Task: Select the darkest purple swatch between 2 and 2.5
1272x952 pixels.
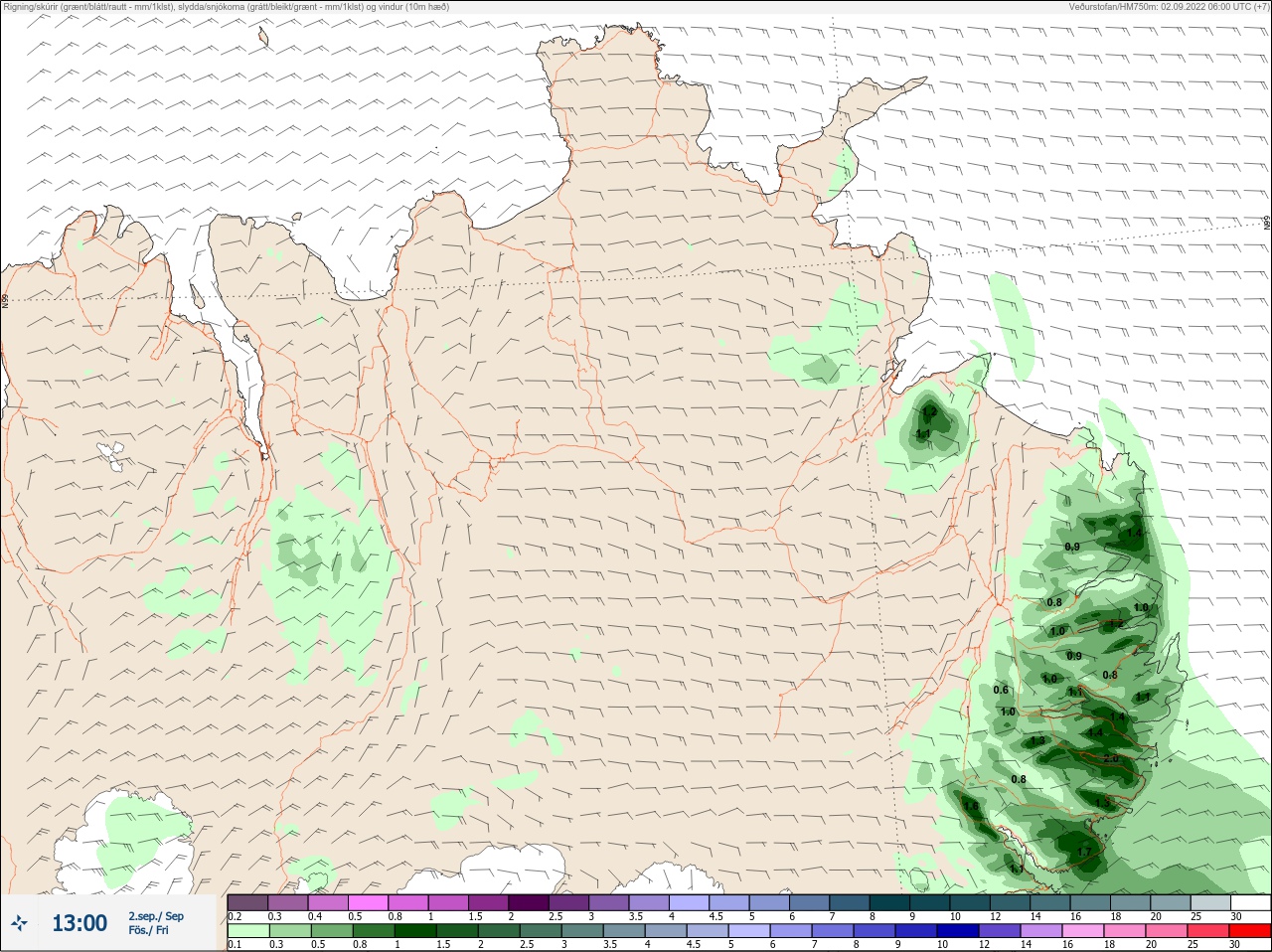Action: [x=529, y=902]
